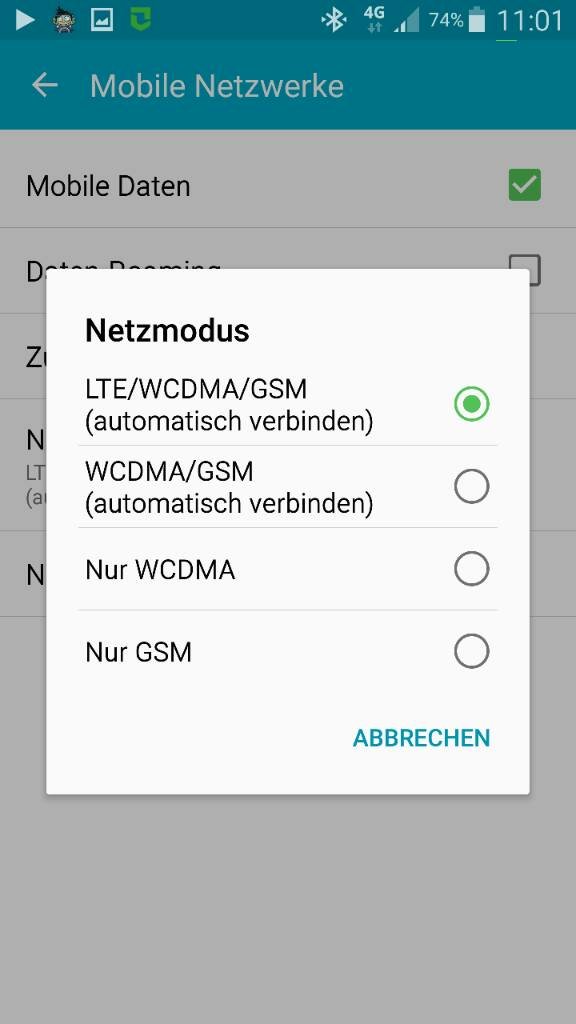Tap the Nur GSM option label
This screenshot has height=1024, width=576.
[138, 652]
